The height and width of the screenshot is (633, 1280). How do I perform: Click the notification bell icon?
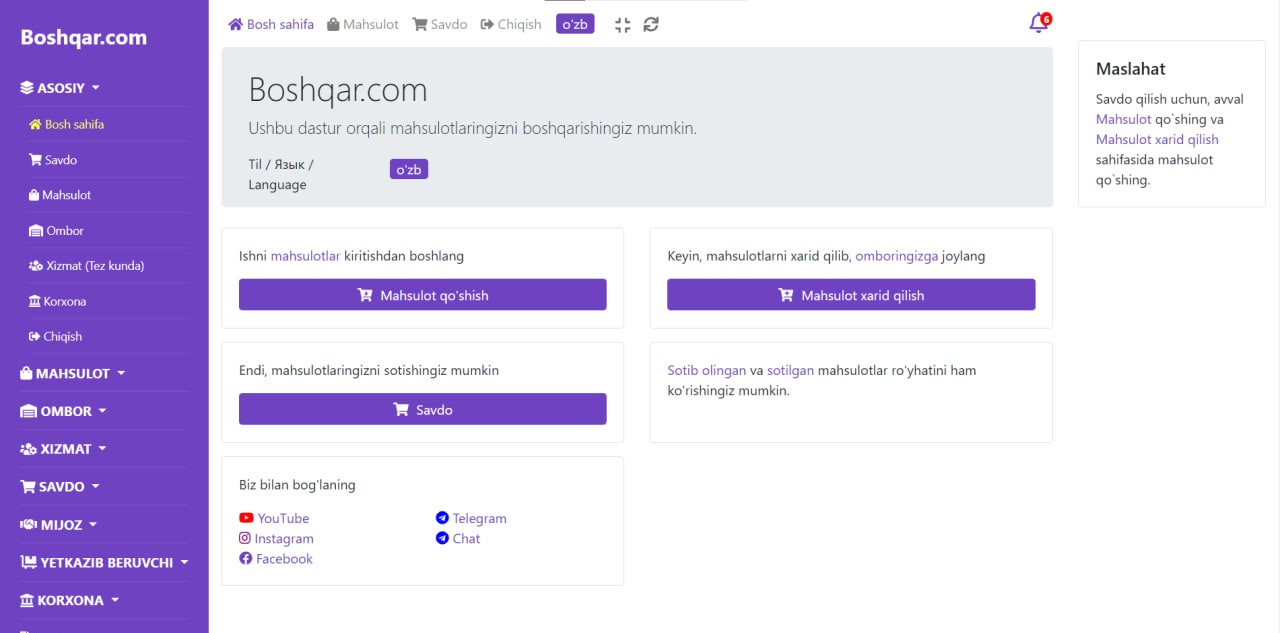pos(1038,24)
